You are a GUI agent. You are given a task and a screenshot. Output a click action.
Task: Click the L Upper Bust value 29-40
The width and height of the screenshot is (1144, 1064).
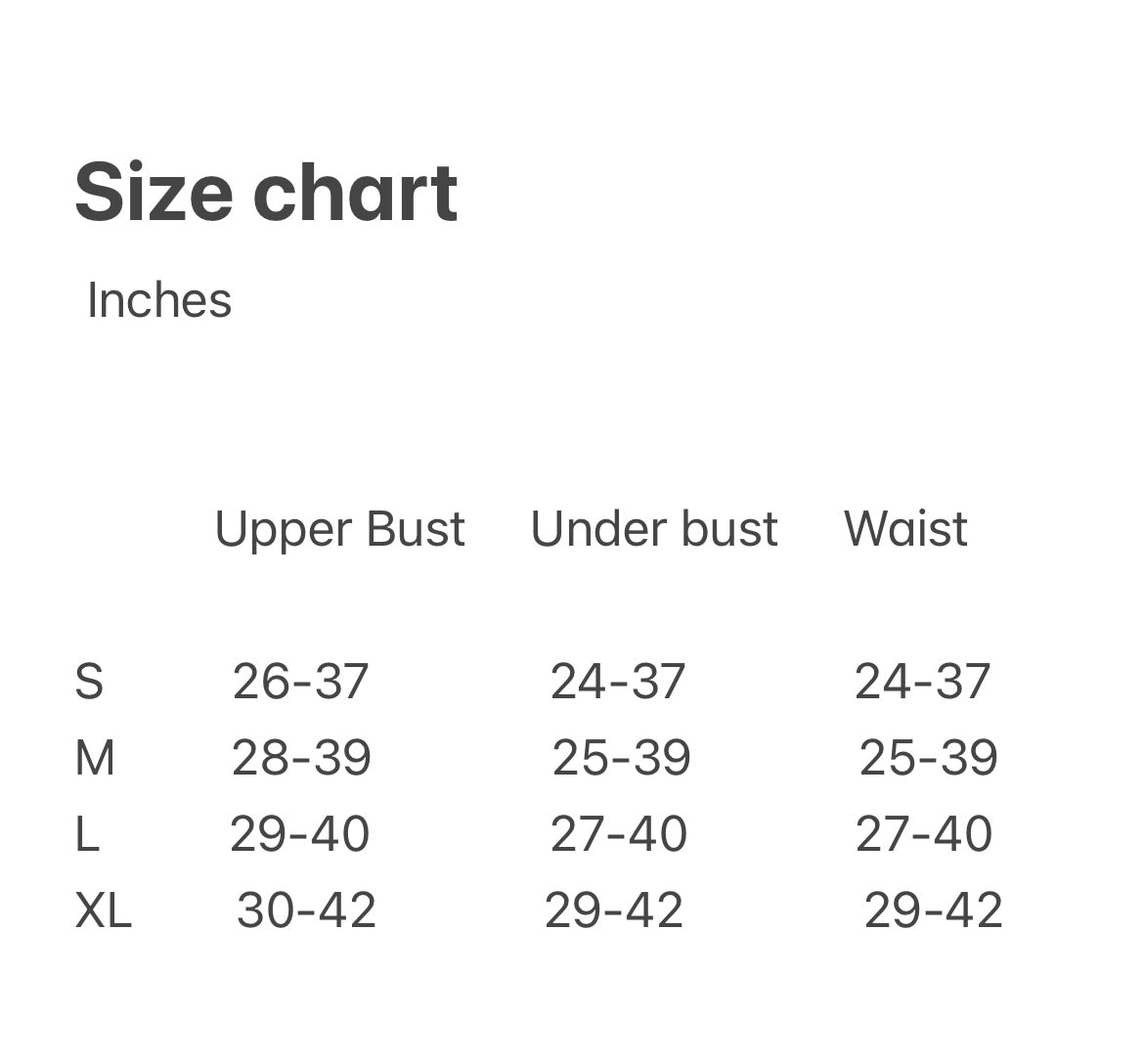click(x=299, y=834)
